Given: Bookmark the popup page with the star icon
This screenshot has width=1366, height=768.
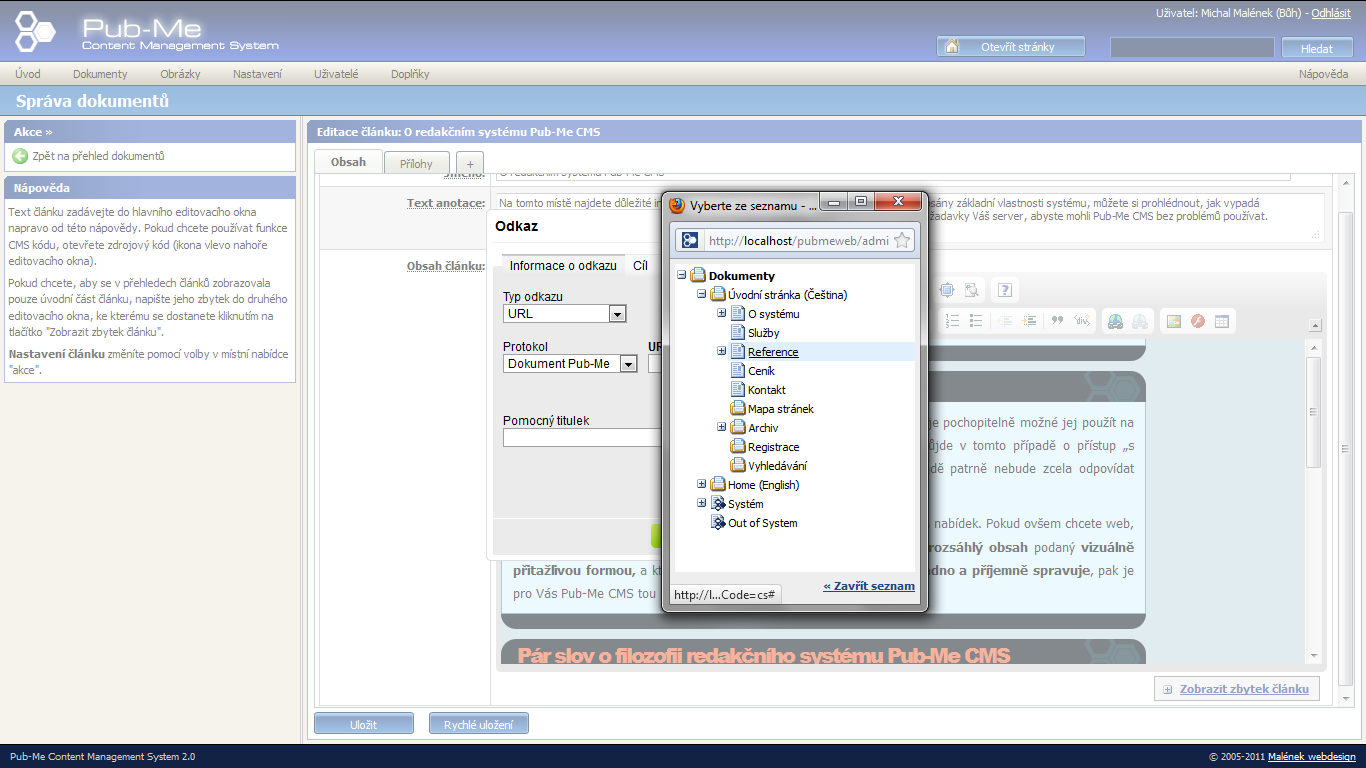Looking at the screenshot, I should pyautogui.click(x=901, y=240).
